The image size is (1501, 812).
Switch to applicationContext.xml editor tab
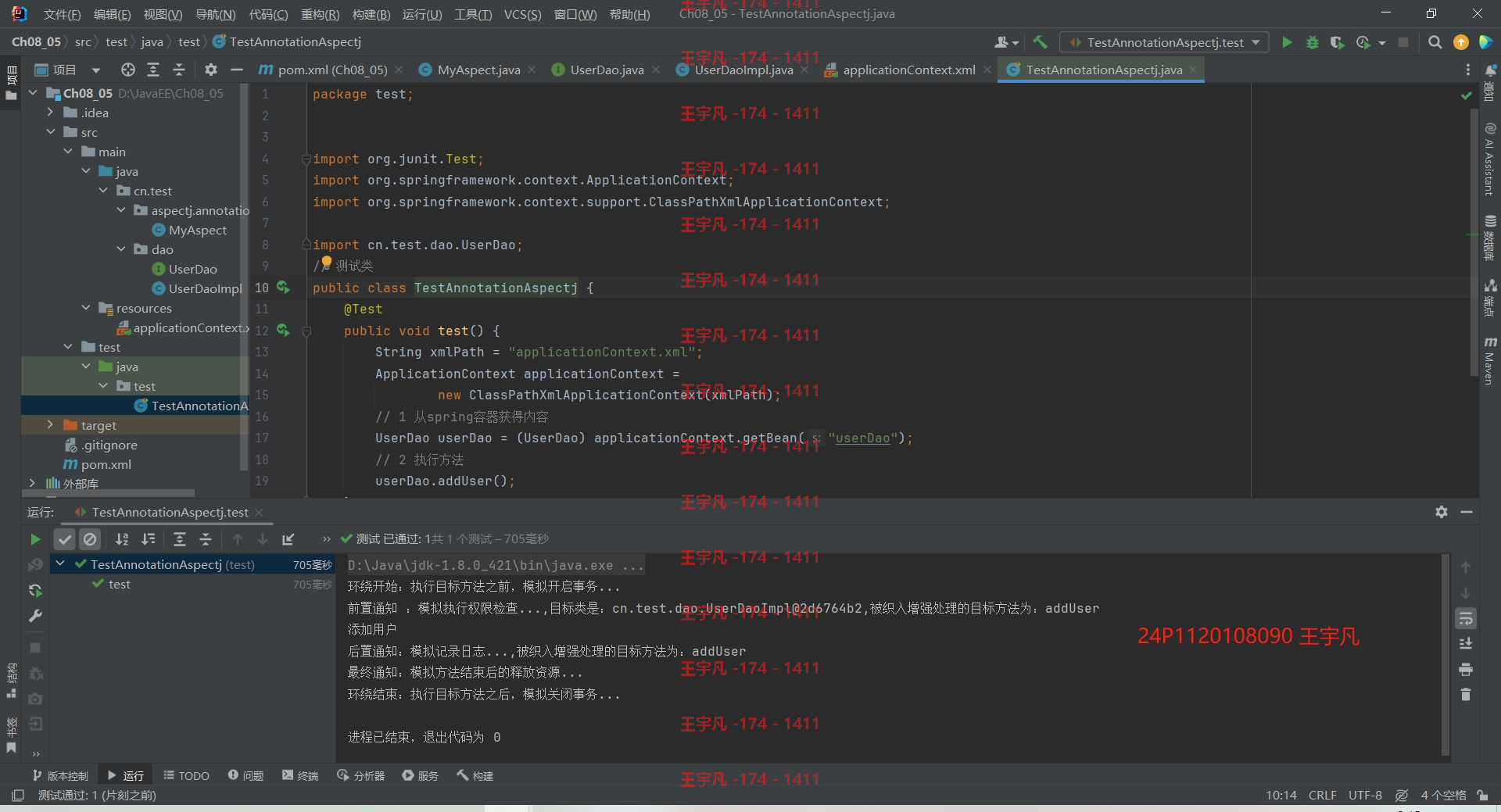907,70
